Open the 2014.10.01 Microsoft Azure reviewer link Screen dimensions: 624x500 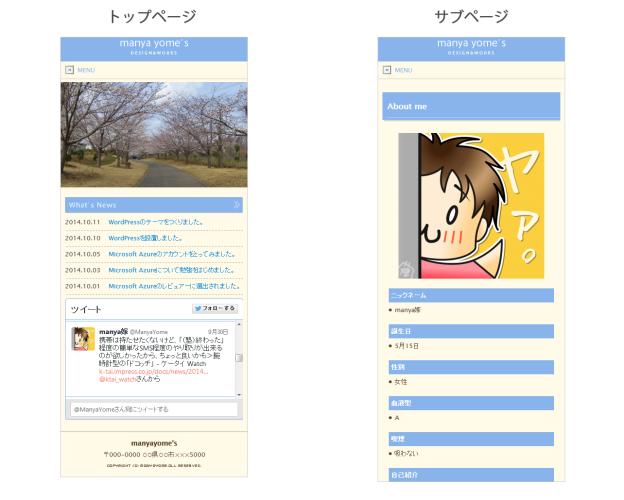[174, 286]
